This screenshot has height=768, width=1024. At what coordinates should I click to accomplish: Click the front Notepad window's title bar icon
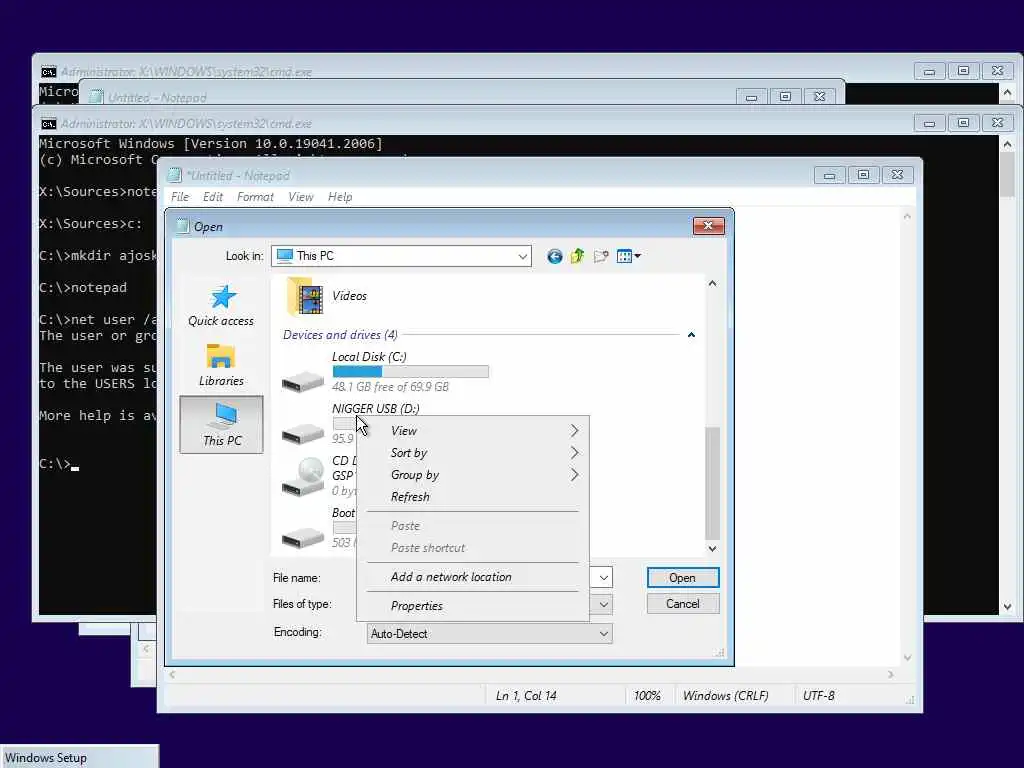(x=174, y=175)
